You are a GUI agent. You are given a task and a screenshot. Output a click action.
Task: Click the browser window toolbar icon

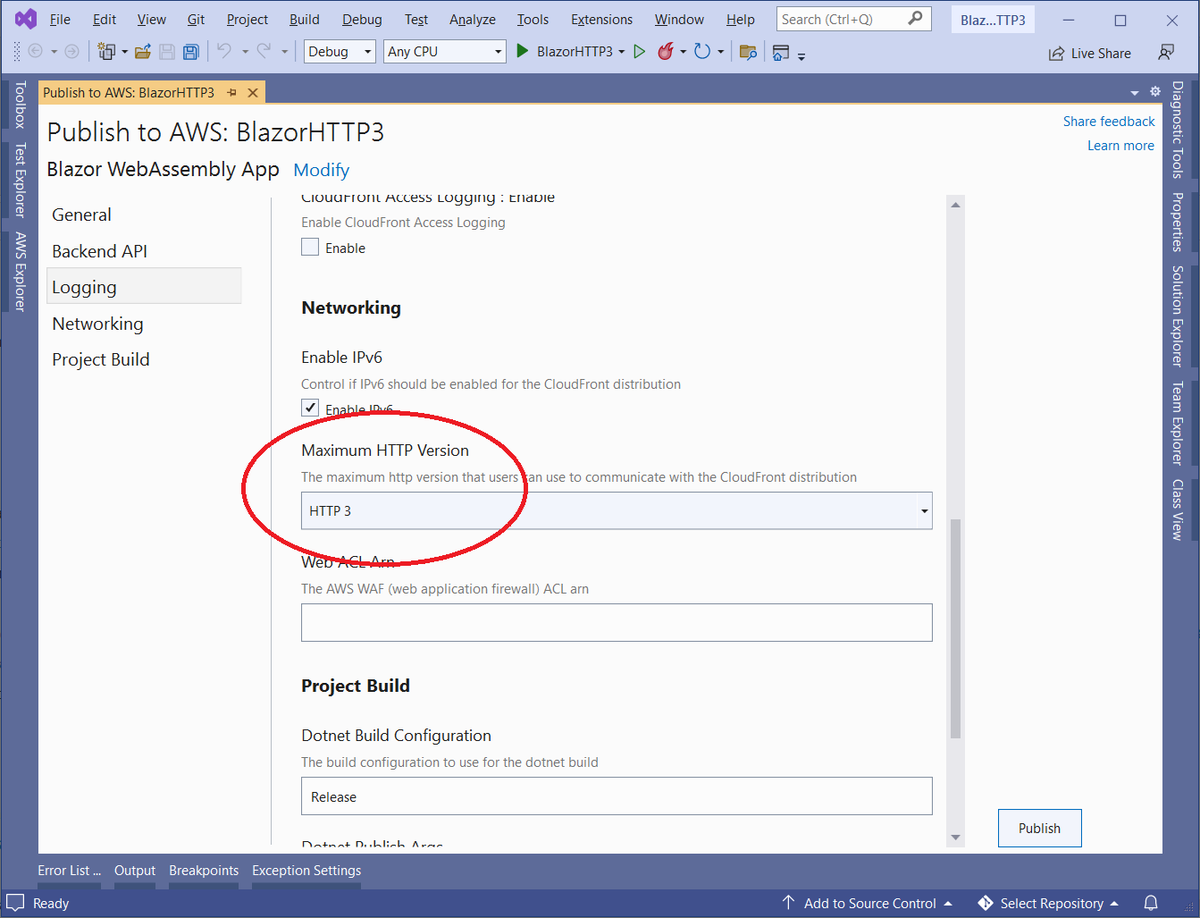pos(781,52)
